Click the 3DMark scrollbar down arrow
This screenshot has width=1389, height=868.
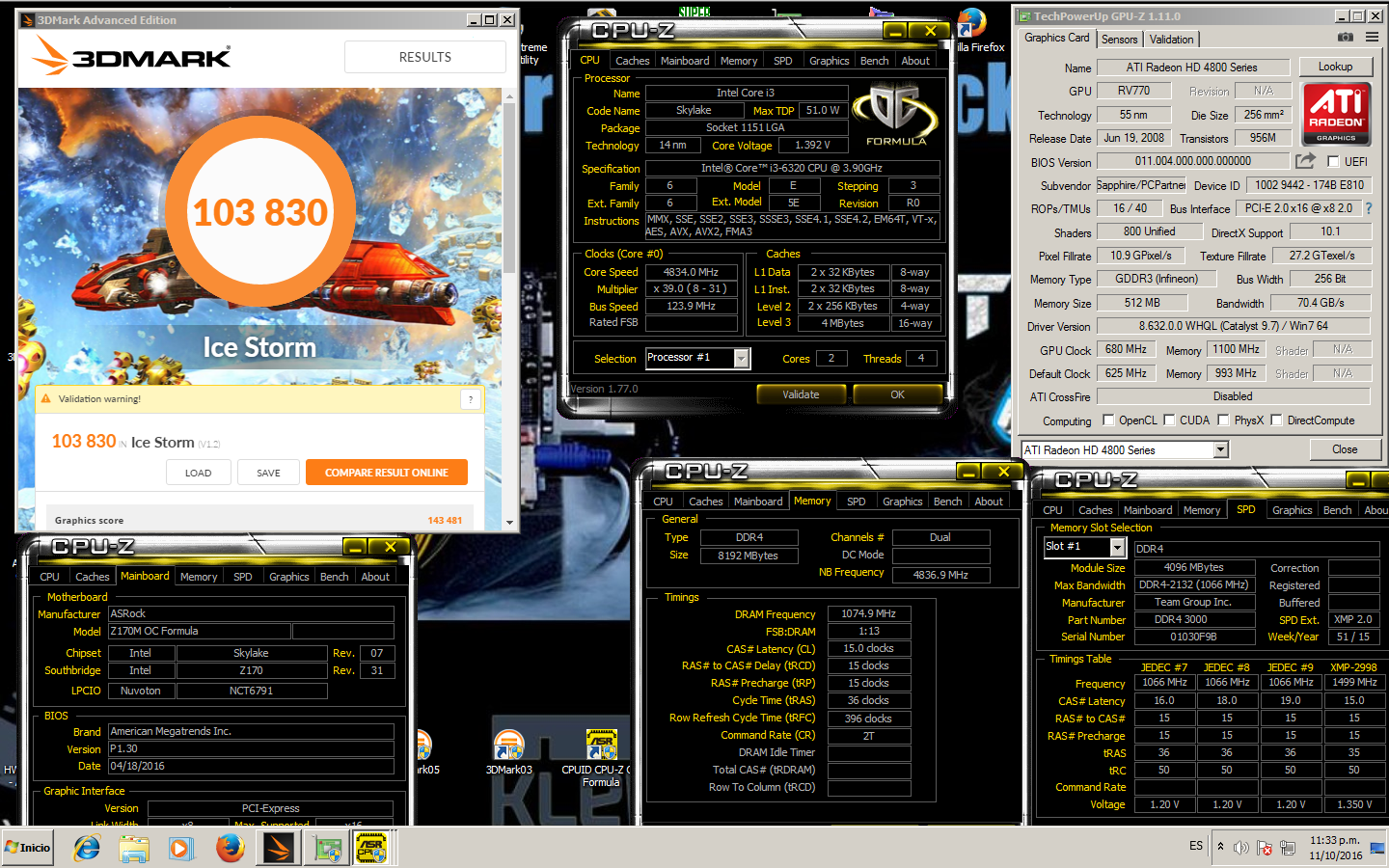click(509, 522)
